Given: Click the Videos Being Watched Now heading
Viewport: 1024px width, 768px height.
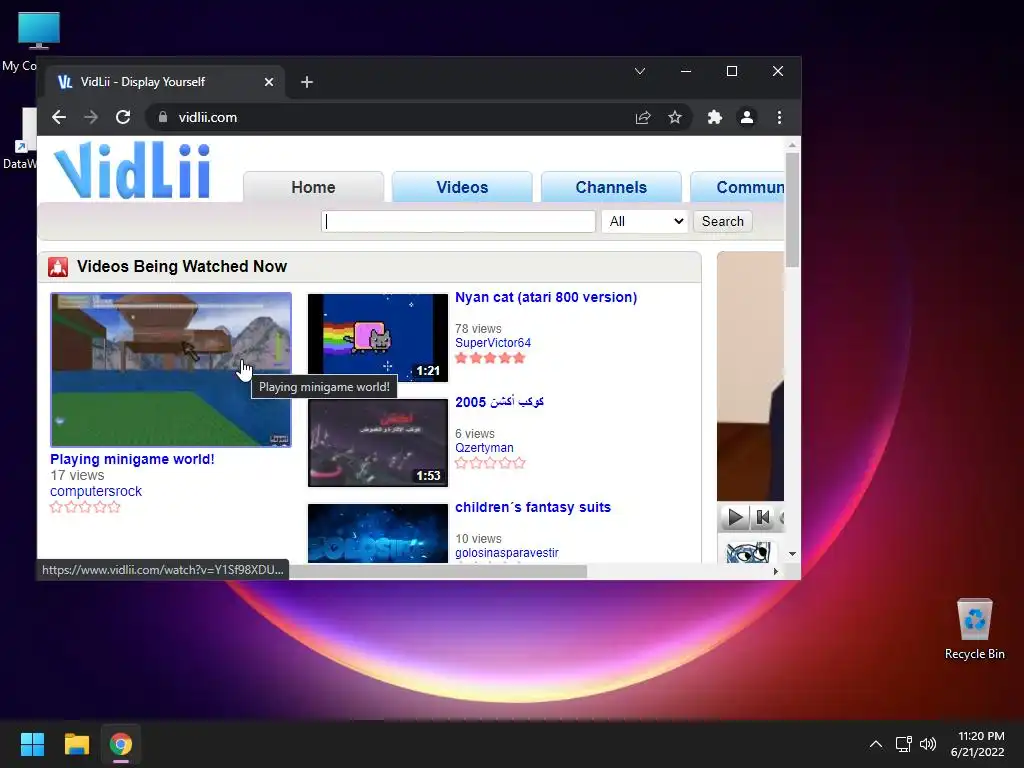Looking at the screenshot, I should click(182, 266).
